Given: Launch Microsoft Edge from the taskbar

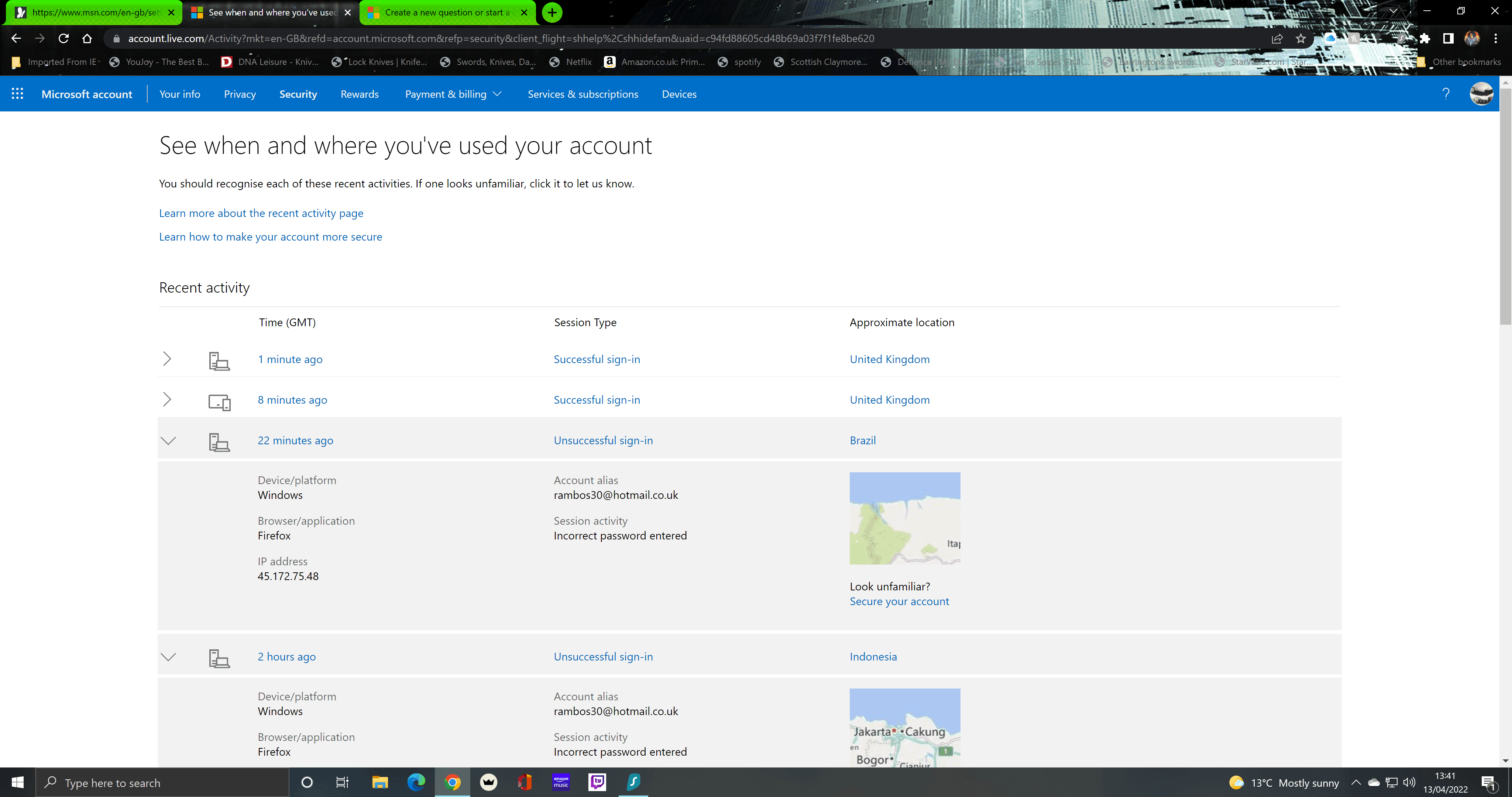Looking at the screenshot, I should tap(416, 782).
